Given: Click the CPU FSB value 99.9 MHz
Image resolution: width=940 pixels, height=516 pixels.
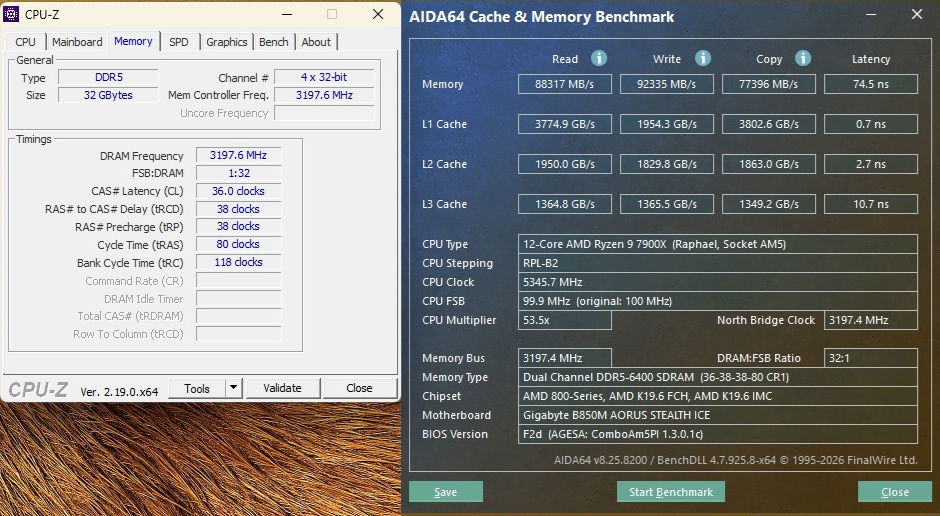Looking at the screenshot, I should point(718,301).
